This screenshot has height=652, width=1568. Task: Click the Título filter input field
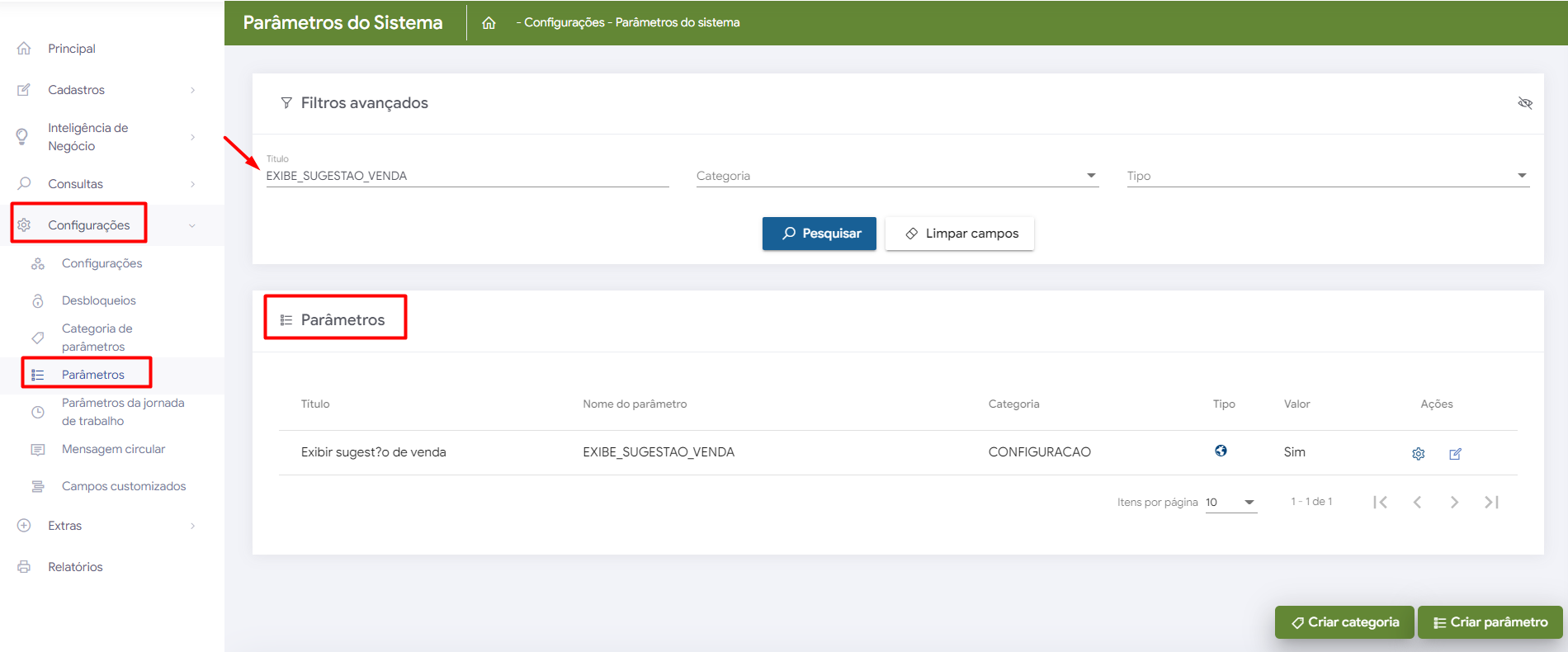tap(466, 176)
